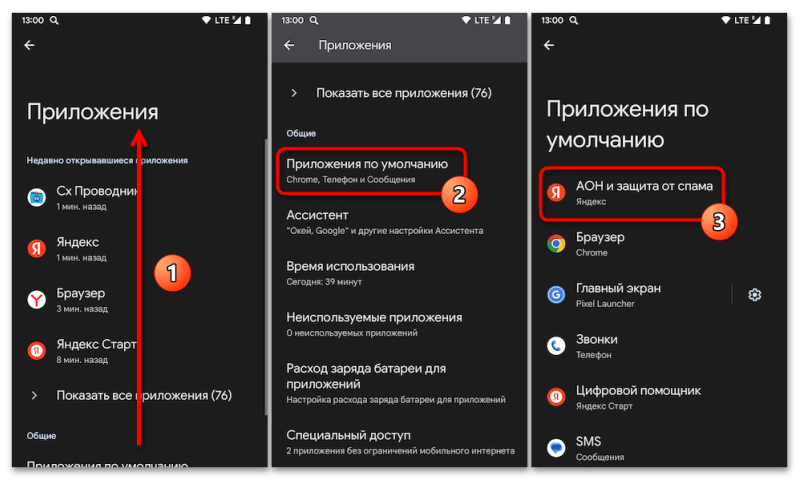Tap the back arrow beside the Приложения toolbar title

tap(289, 45)
